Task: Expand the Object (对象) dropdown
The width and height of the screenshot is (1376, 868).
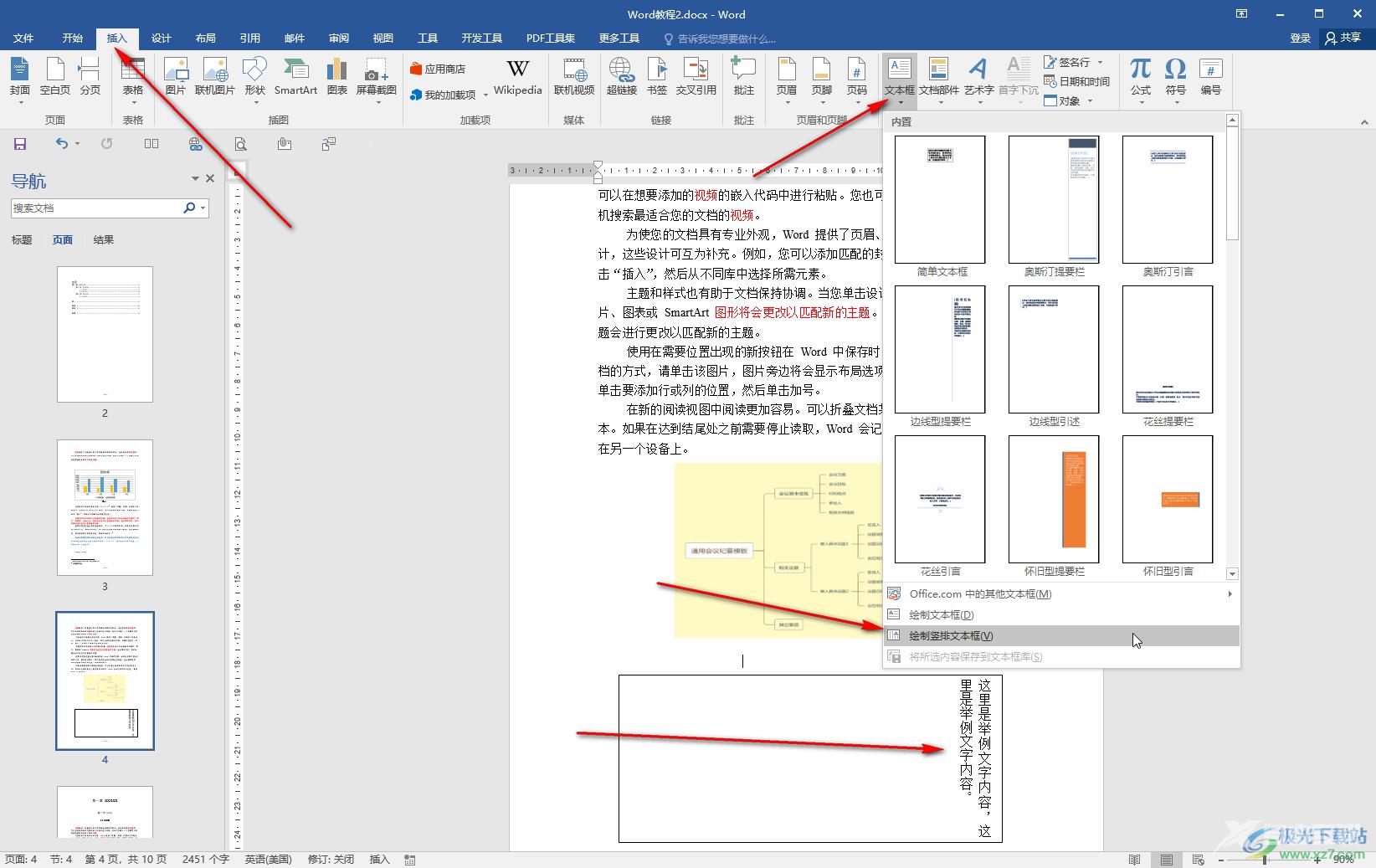Action: pos(1090,100)
